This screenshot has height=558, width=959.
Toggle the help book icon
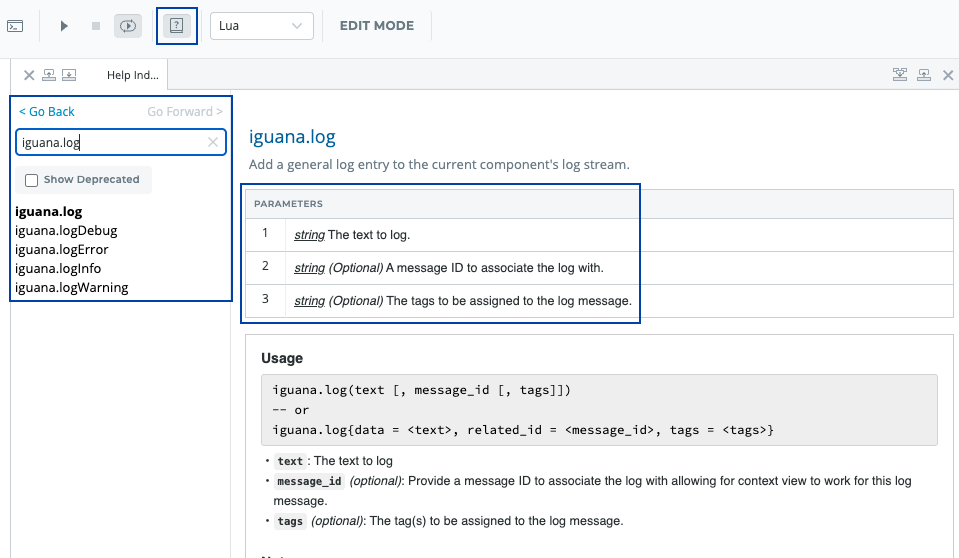point(177,26)
